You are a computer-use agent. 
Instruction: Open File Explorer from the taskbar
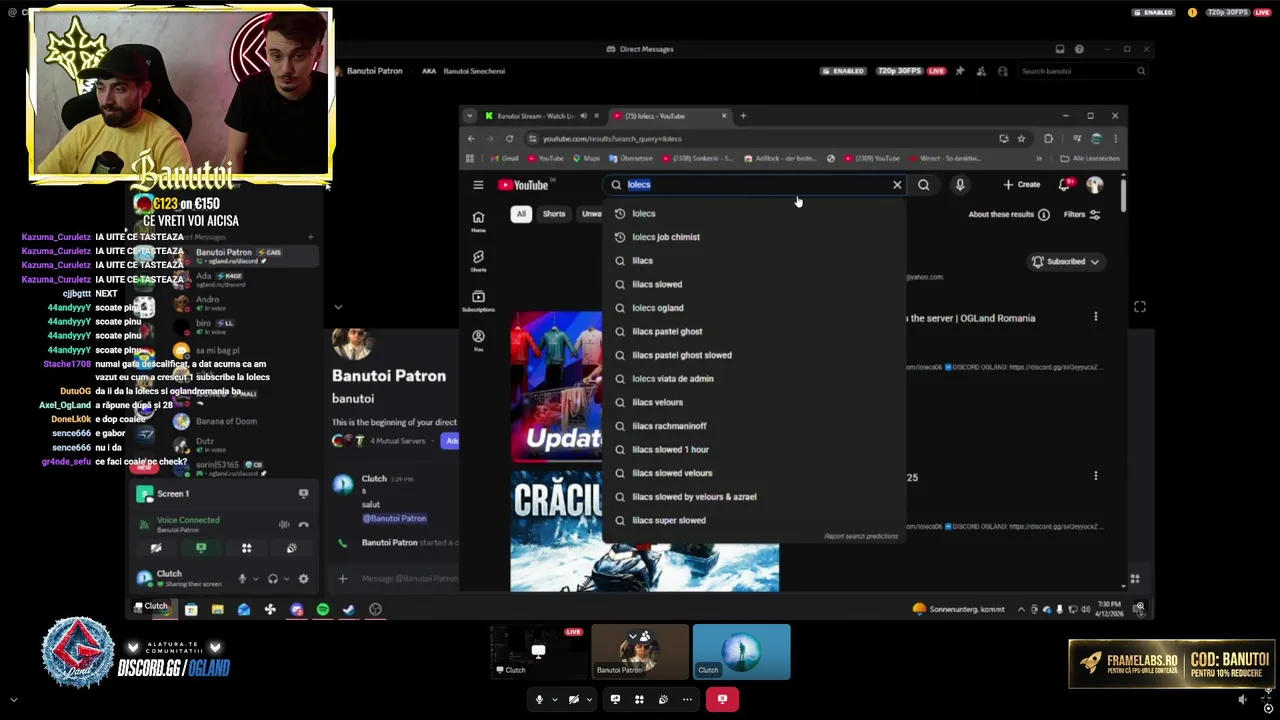coord(217,609)
